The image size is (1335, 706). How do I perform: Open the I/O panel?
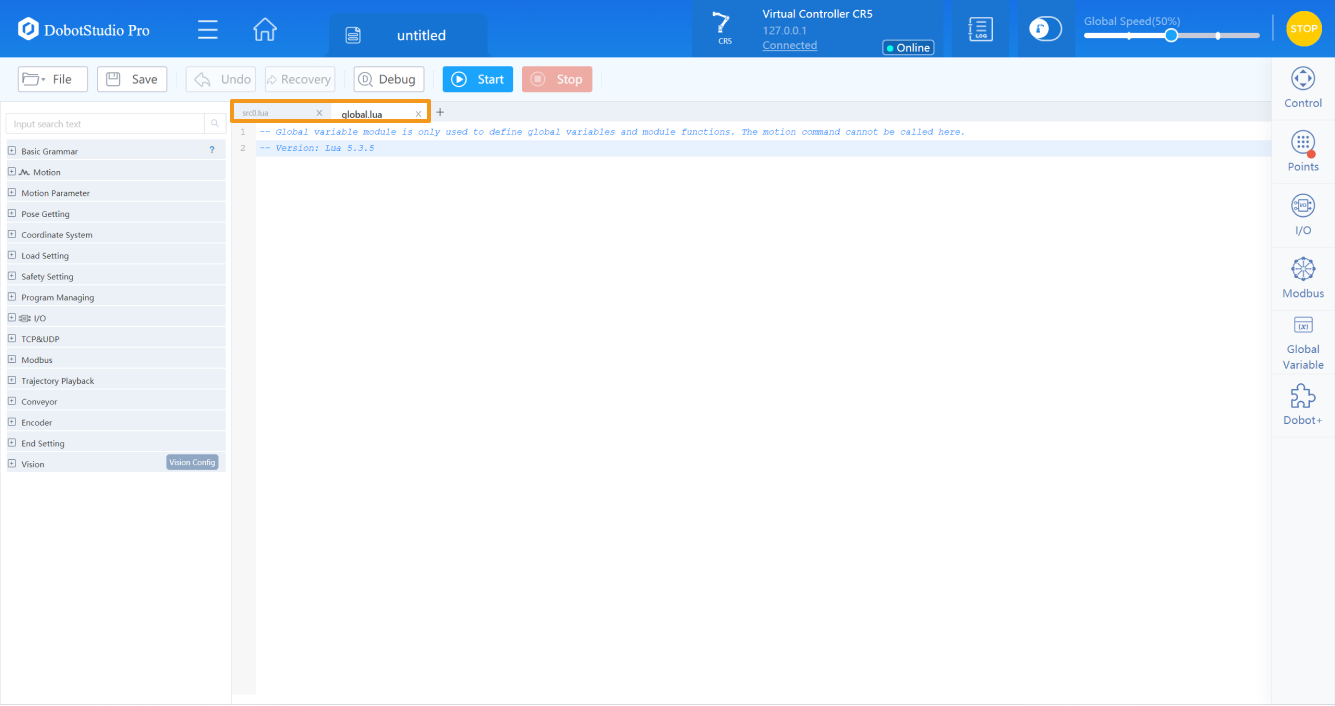click(x=1303, y=215)
